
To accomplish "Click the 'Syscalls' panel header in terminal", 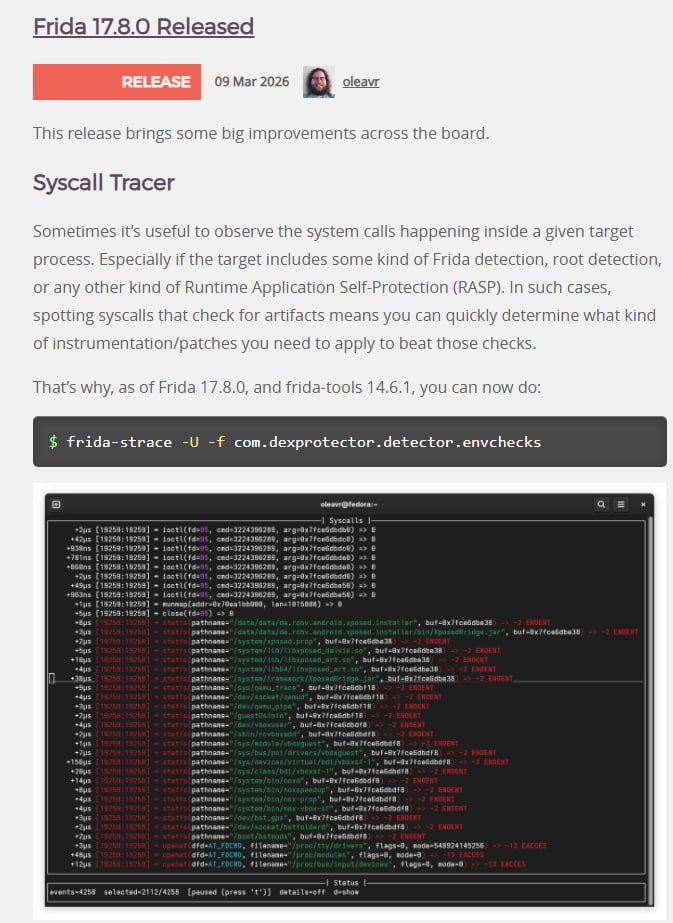I will [x=346, y=520].
